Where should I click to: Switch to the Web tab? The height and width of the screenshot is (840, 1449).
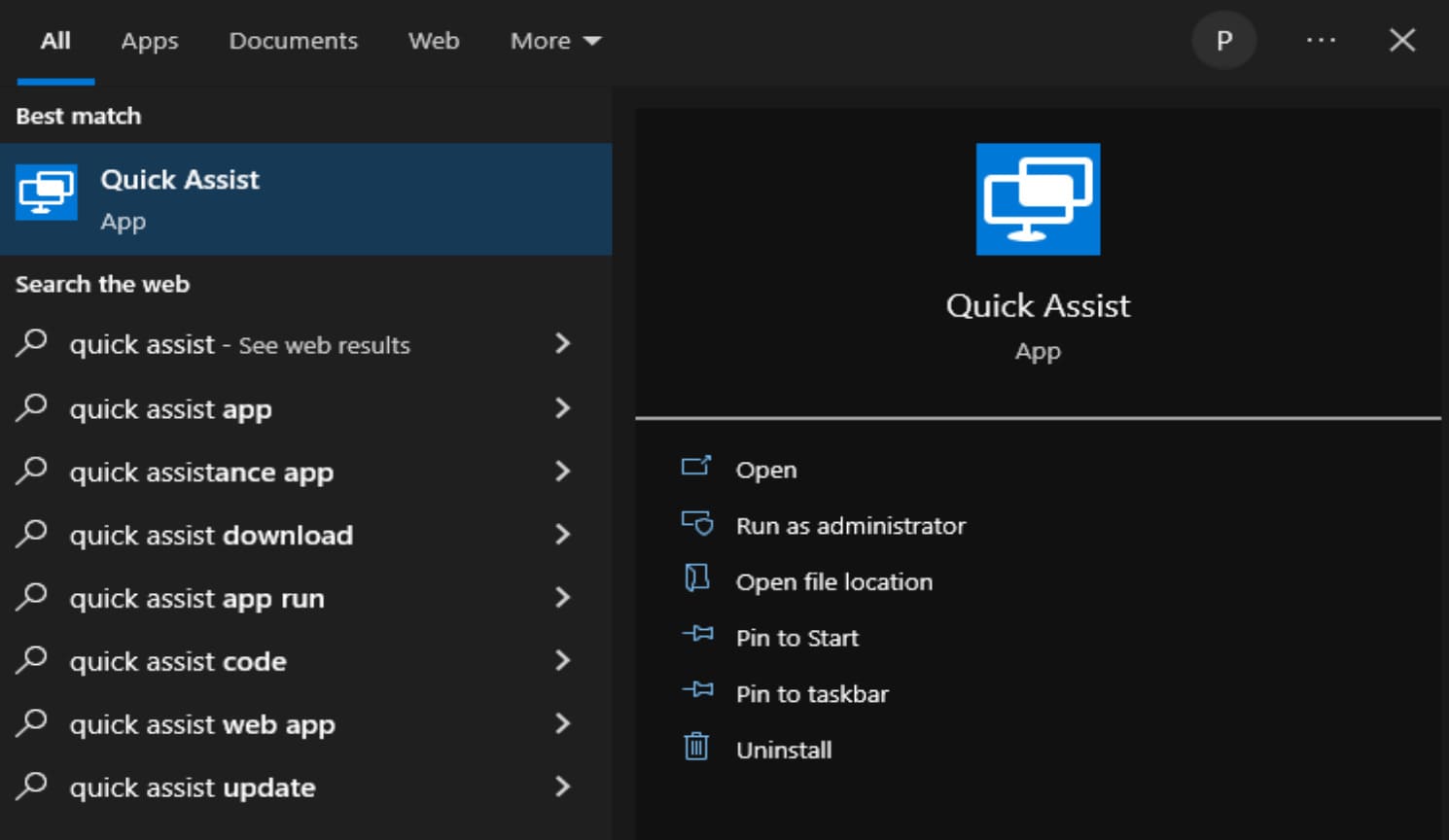click(434, 41)
